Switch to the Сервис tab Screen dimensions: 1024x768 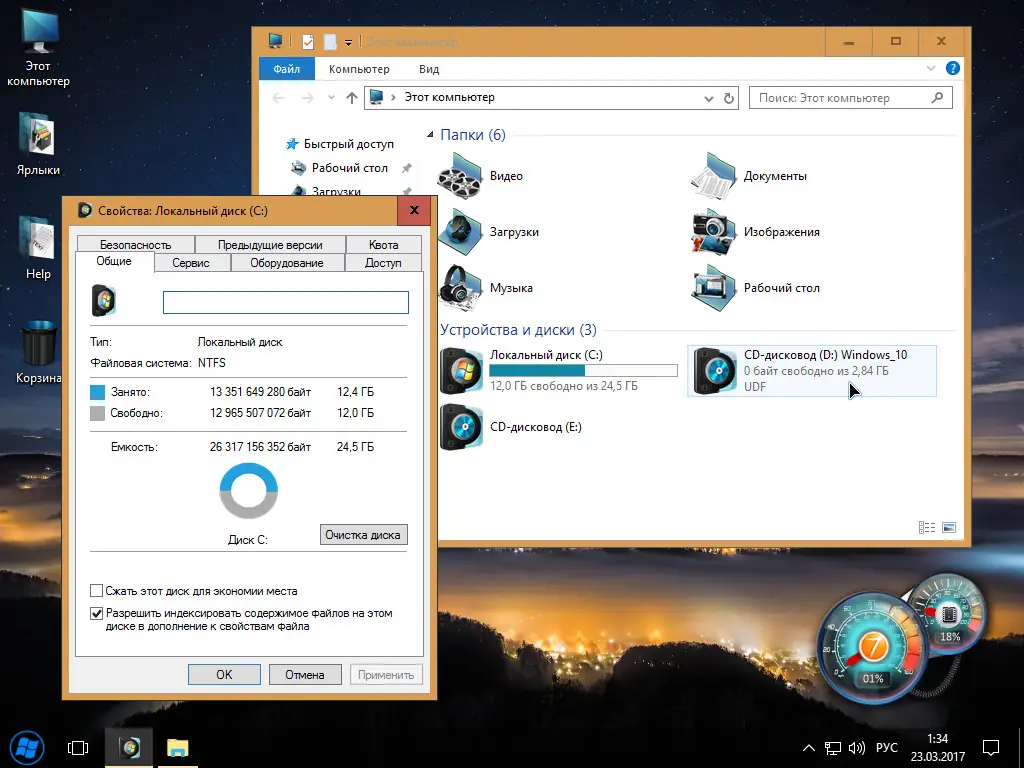pos(191,263)
